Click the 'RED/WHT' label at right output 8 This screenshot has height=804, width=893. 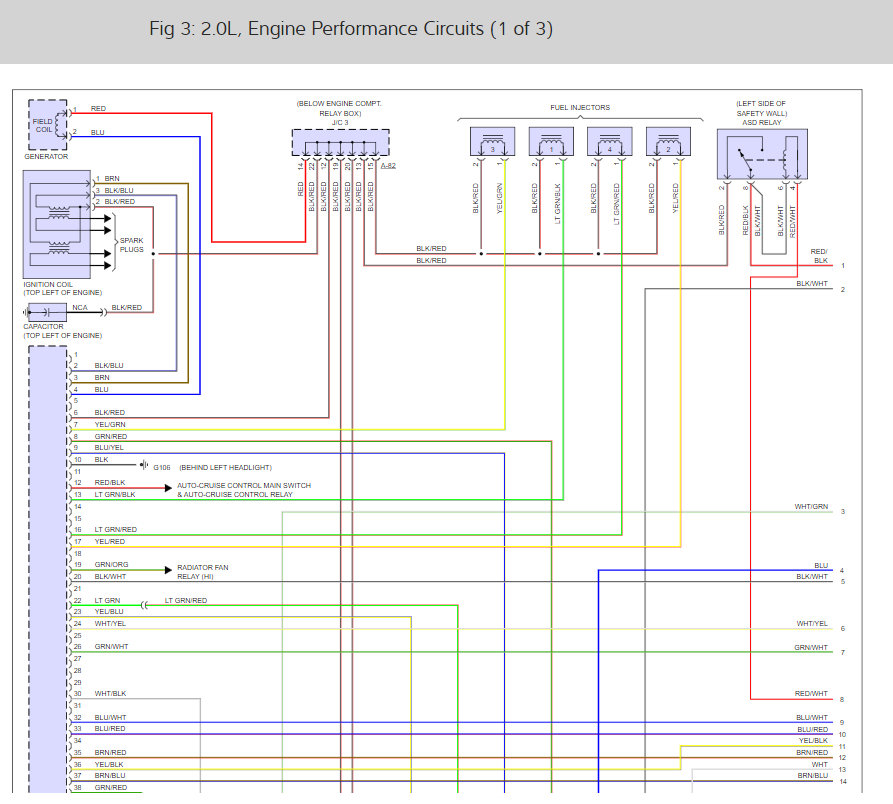[x=812, y=694]
